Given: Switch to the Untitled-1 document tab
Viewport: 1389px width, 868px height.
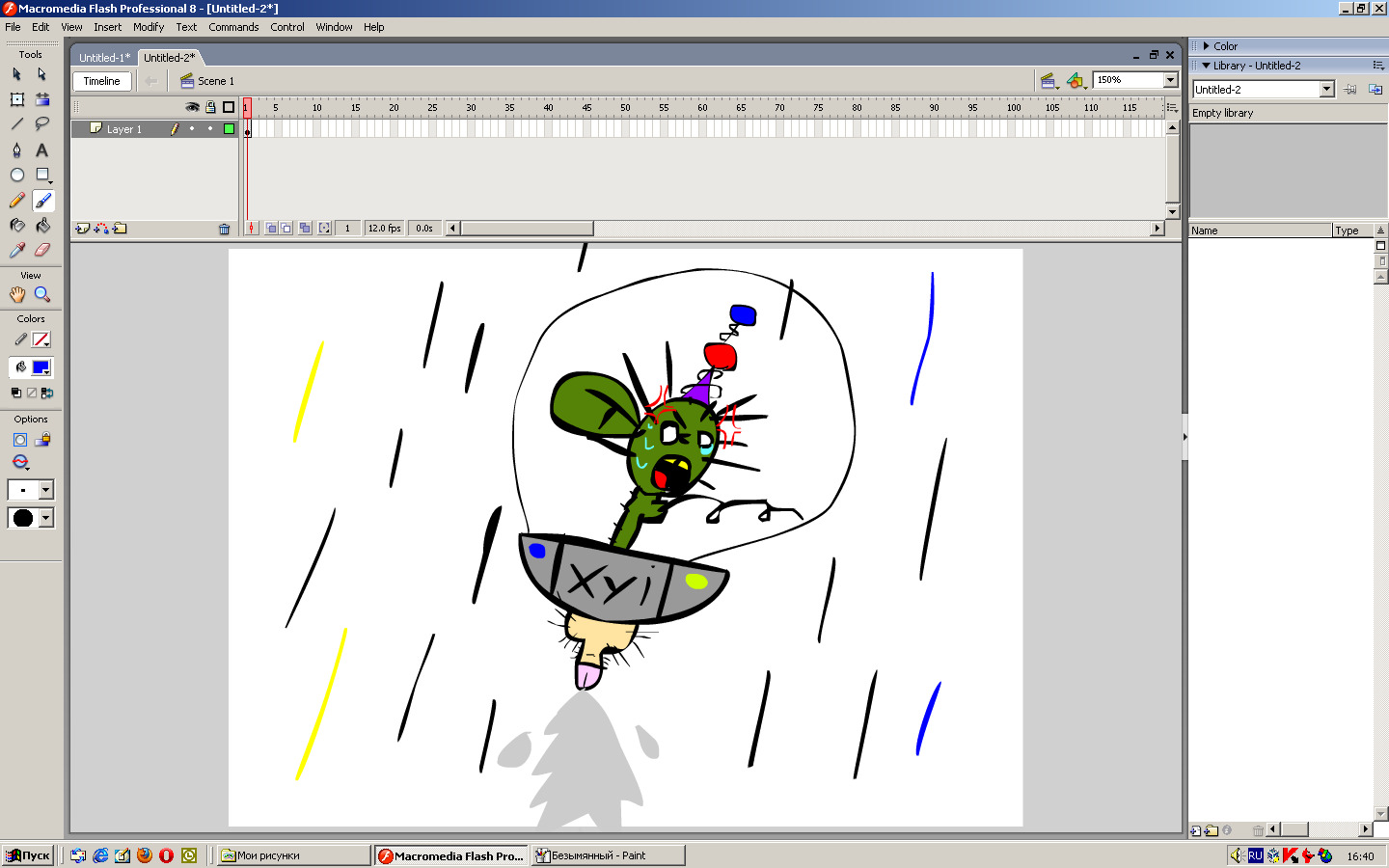Looking at the screenshot, I should click(104, 58).
